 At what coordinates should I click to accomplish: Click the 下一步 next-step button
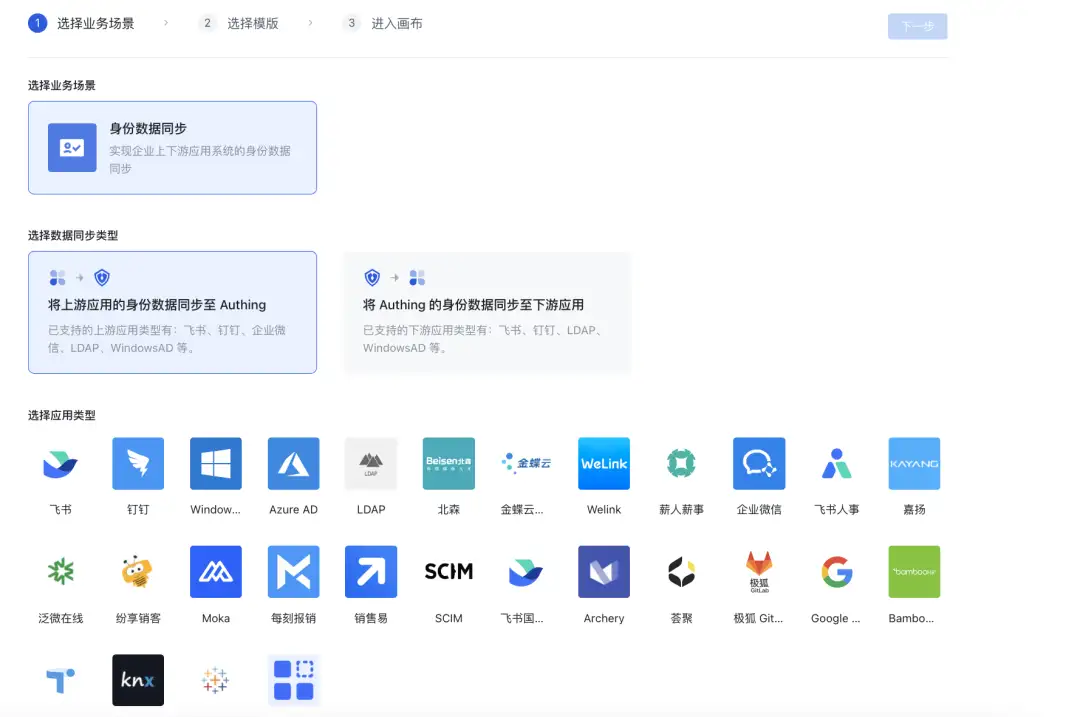point(917,26)
